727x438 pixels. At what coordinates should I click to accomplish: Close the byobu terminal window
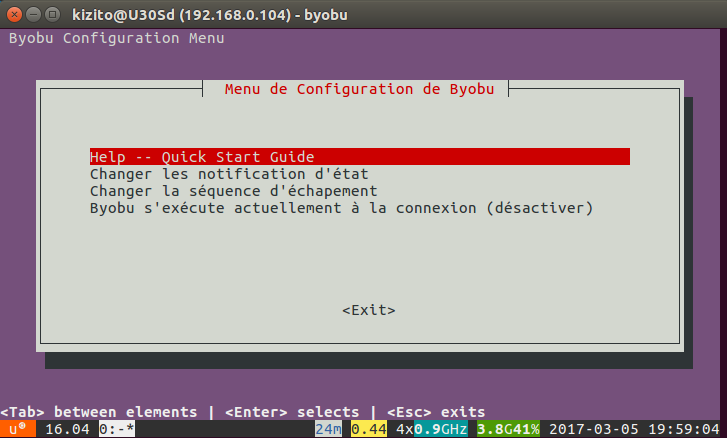(12, 13)
